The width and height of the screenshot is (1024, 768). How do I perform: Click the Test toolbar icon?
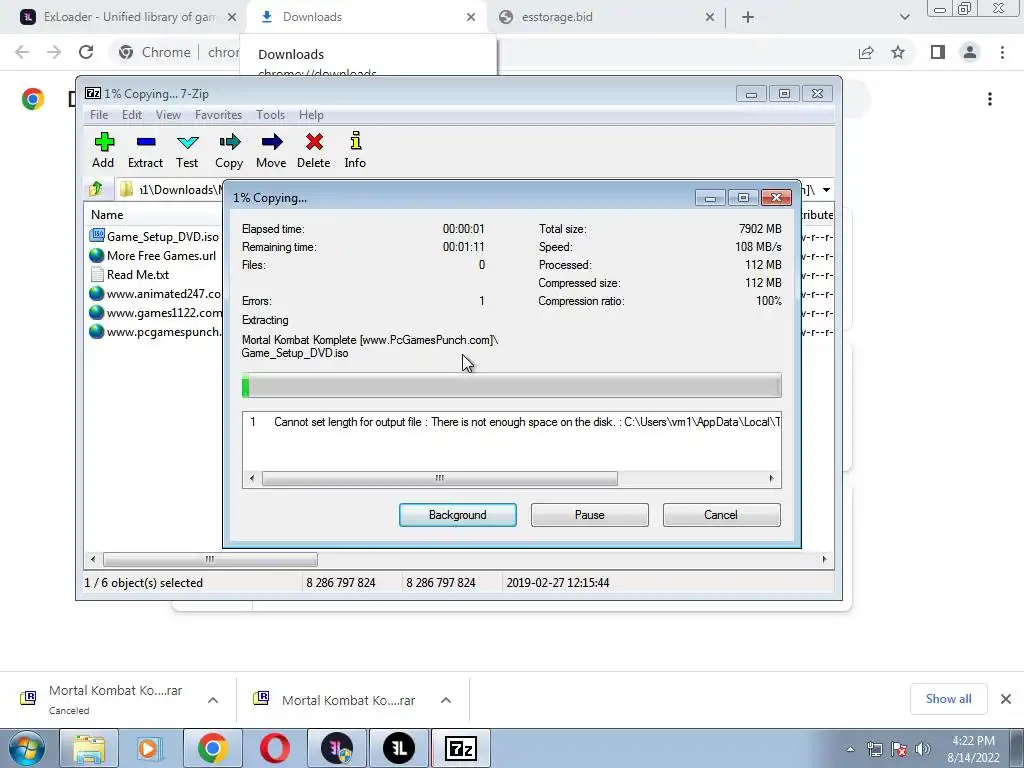[x=187, y=150]
